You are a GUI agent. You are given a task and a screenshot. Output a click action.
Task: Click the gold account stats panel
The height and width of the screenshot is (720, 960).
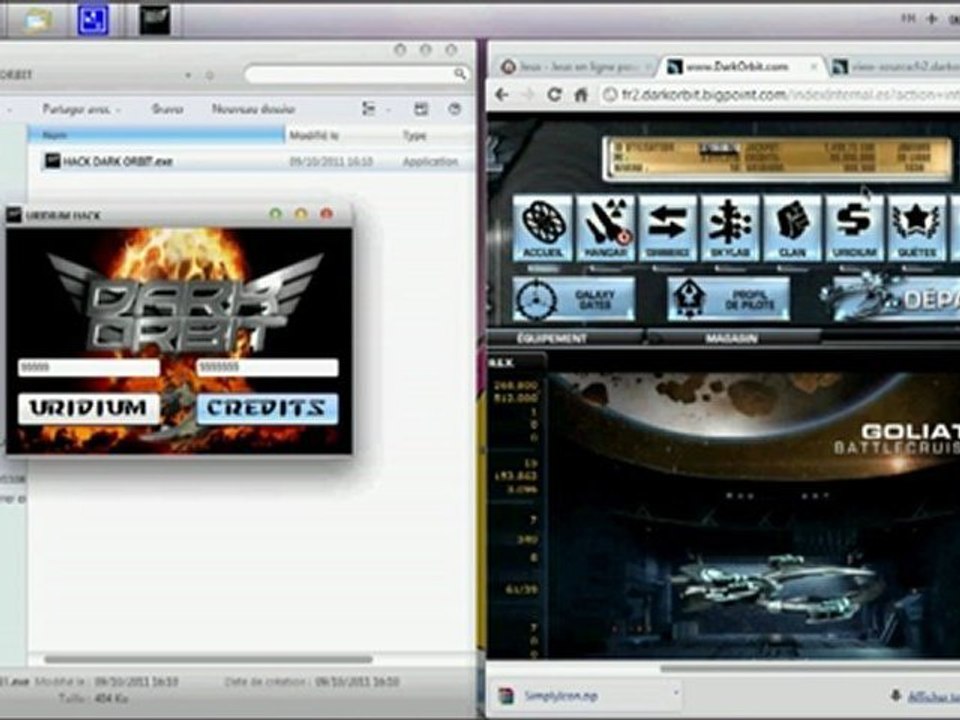pyautogui.click(x=778, y=159)
